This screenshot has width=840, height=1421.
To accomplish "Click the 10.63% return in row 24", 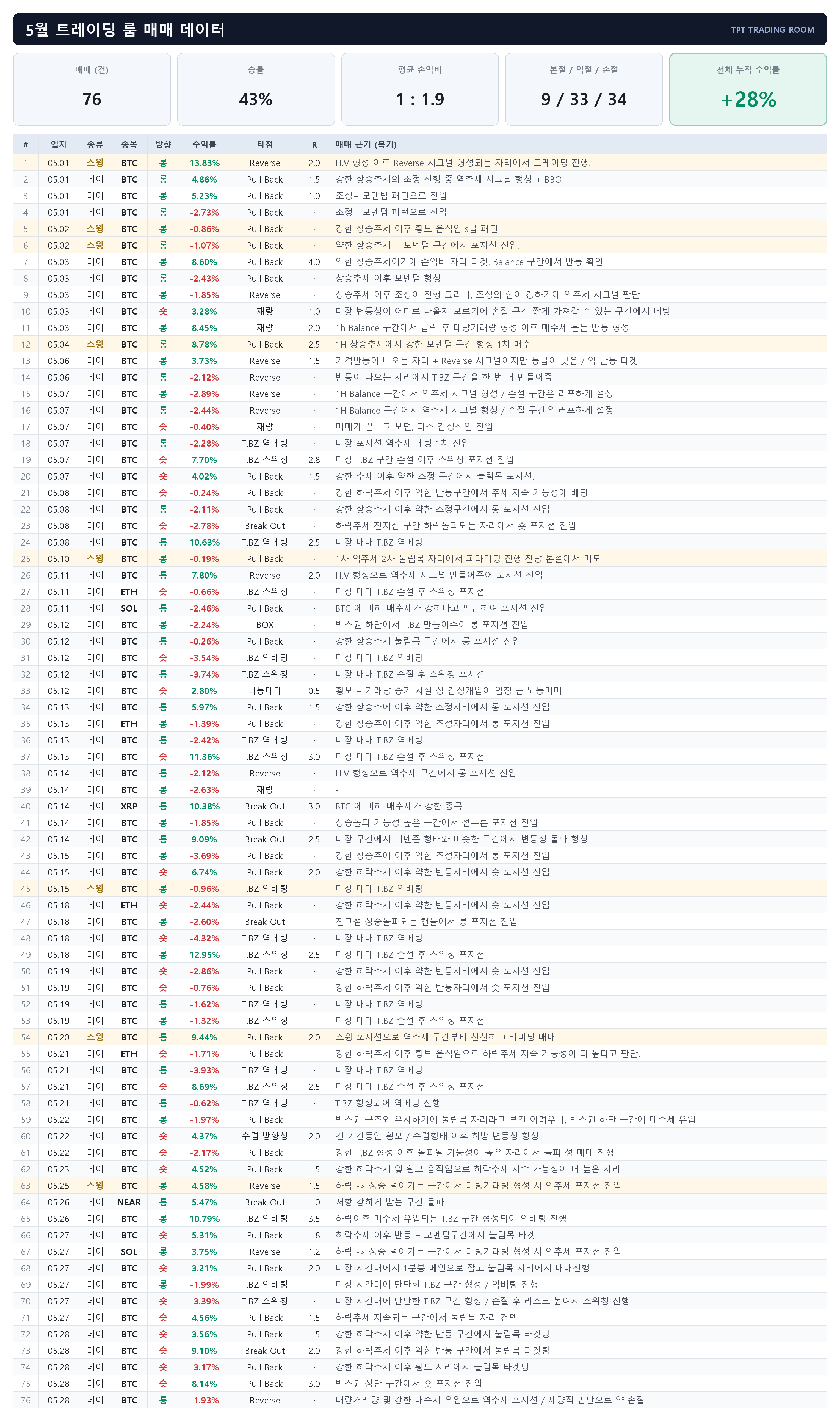I will click(204, 542).
